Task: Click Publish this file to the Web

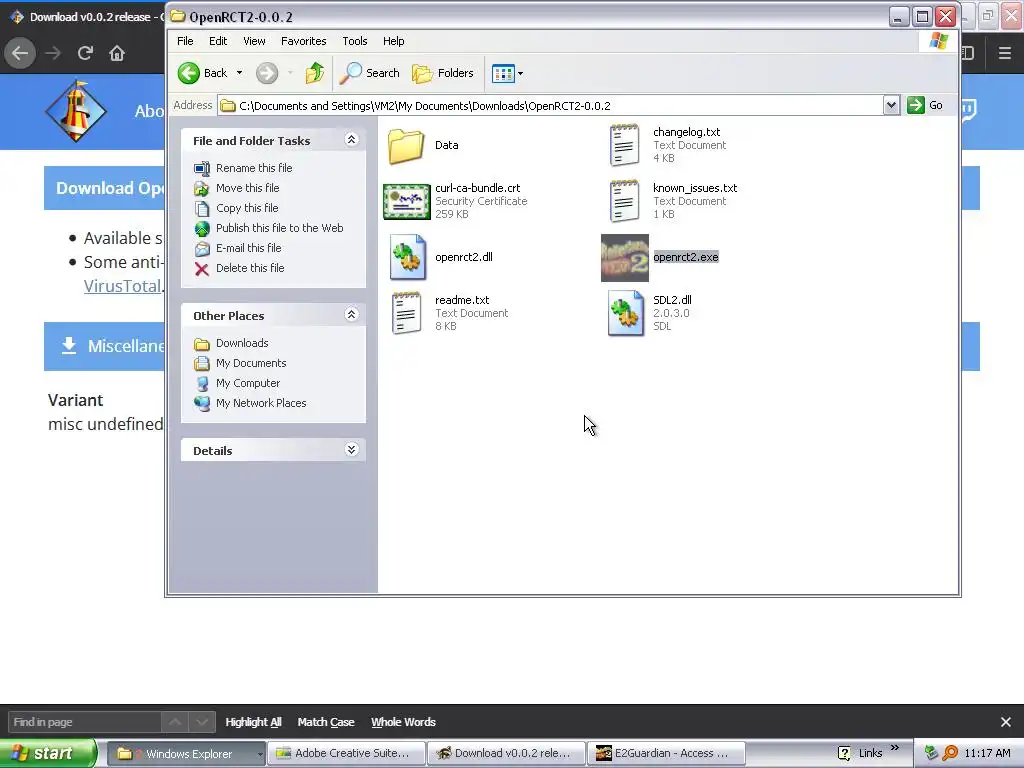Action: [x=280, y=228]
